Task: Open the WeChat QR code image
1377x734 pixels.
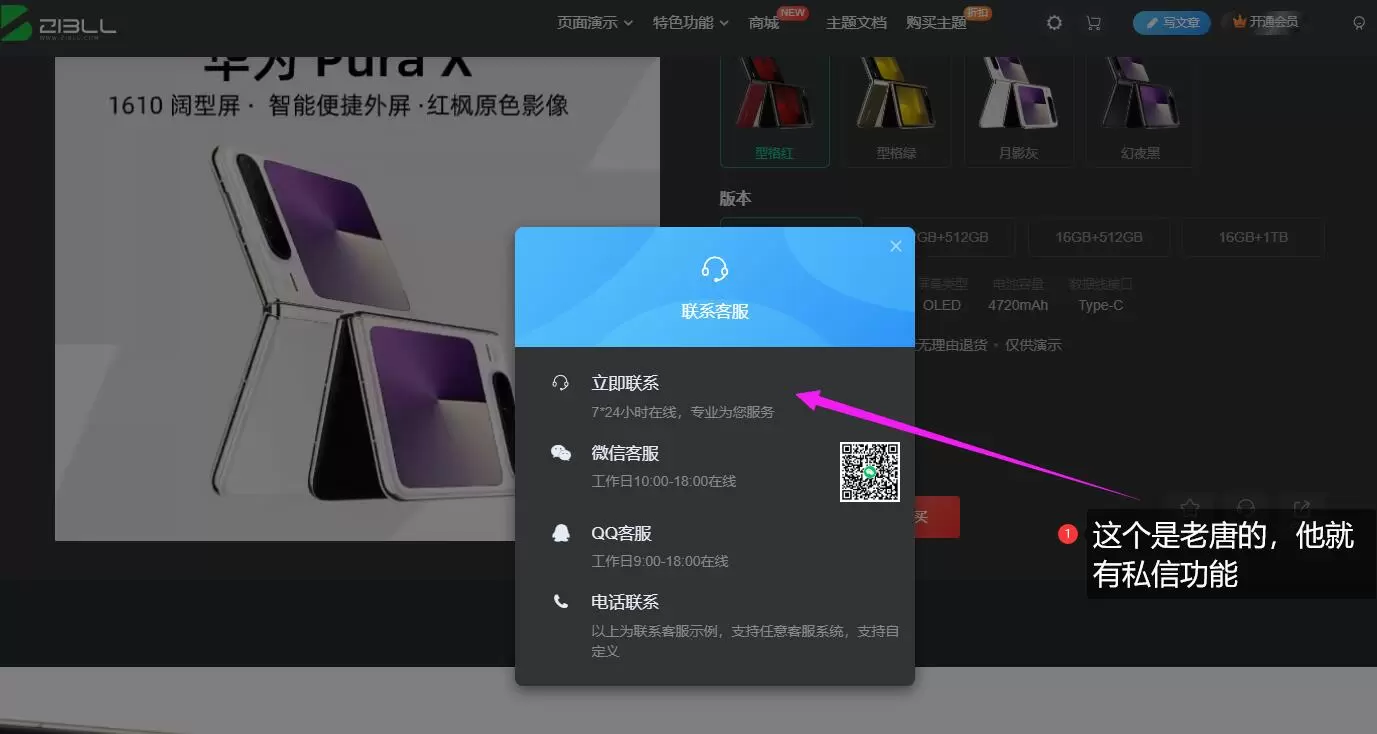Action: pyautogui.click(x=869, y=471)
